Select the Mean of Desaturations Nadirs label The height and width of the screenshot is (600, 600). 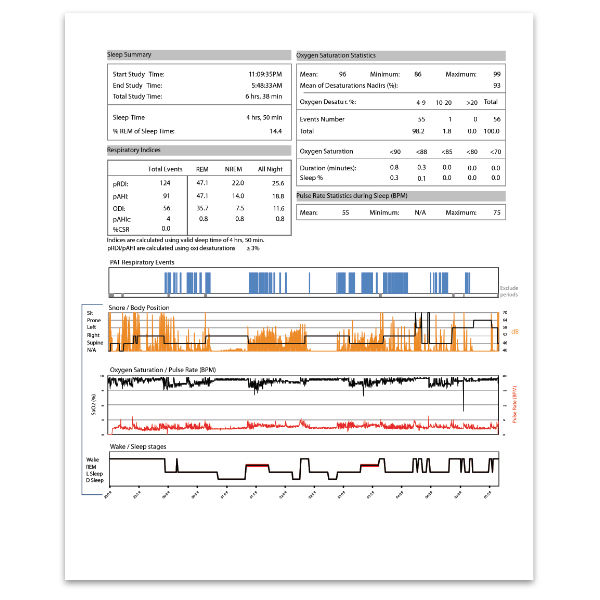pyautogui.click(x=349, y=86)
